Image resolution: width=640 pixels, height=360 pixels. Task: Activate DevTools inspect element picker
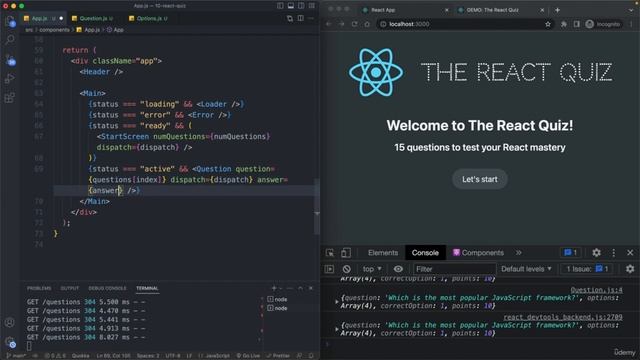(x=330, y=253)
